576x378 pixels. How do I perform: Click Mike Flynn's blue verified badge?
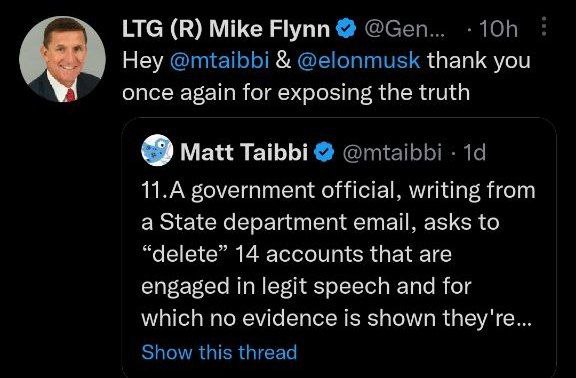point(346,28)
